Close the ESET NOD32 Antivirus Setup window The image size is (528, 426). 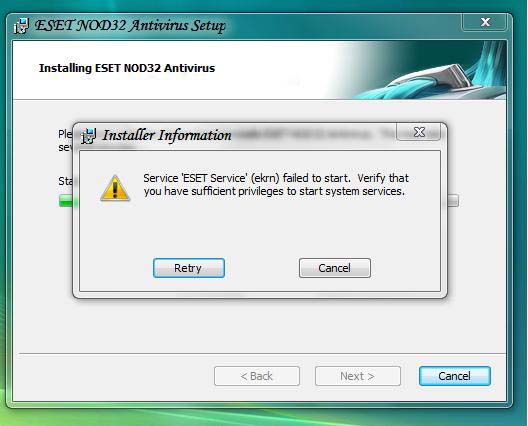click(x=485, y=22)
